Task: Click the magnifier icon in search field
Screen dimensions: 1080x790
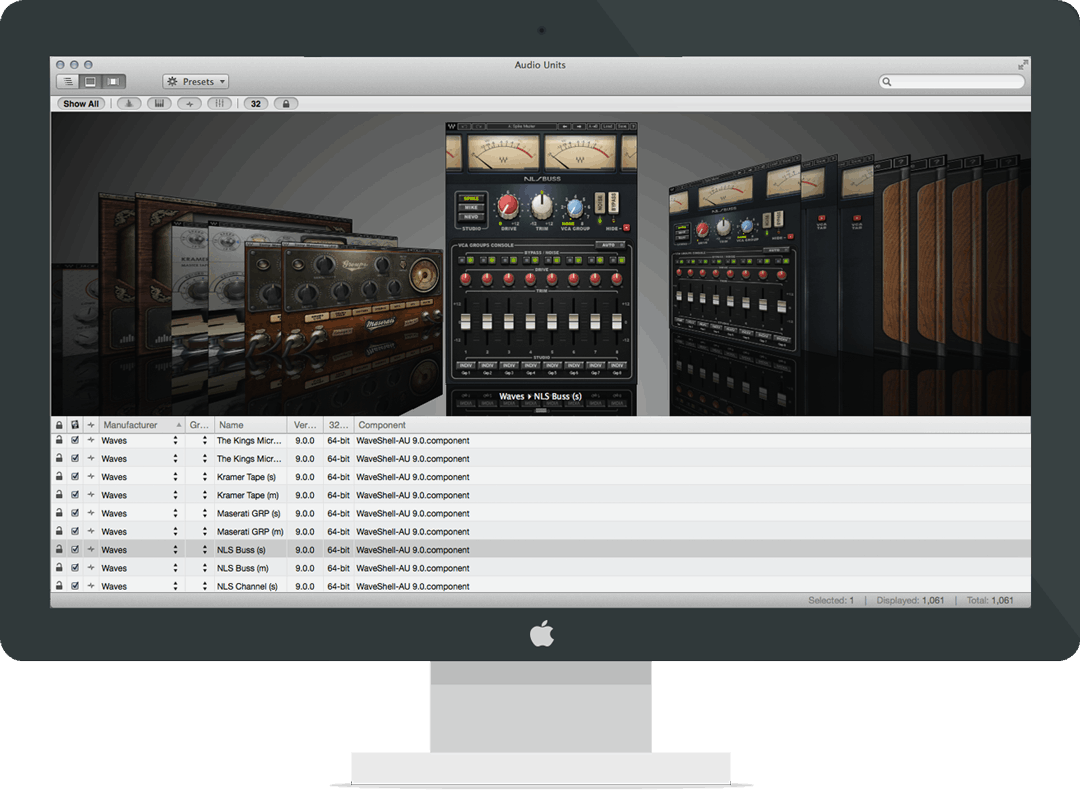Action: point(887,82)
